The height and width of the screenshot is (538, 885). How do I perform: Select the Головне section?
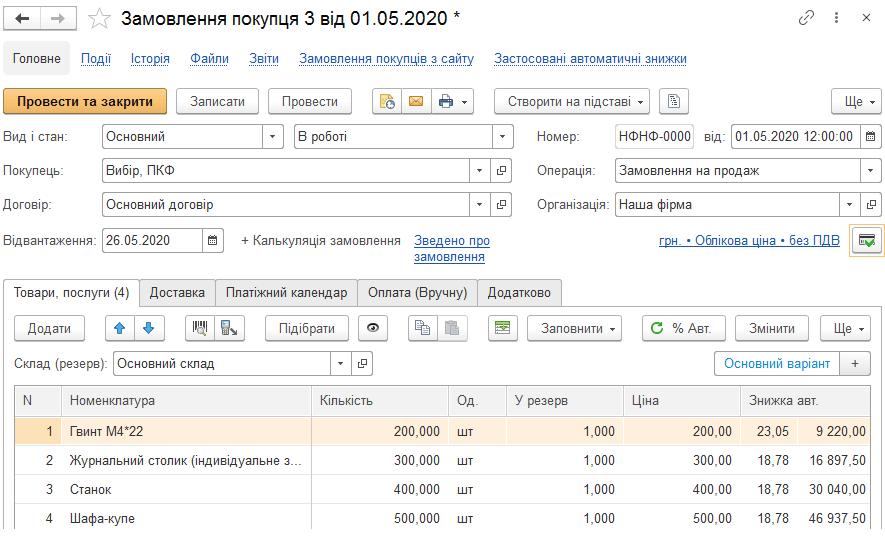click(x=37, y=58)
